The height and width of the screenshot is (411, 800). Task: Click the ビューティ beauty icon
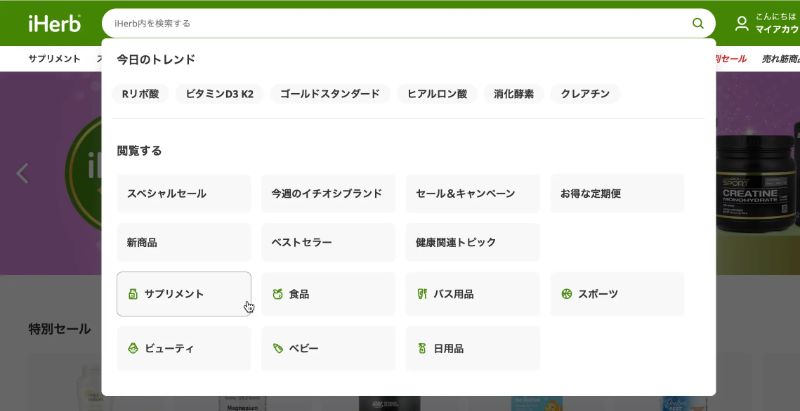click(x=133, y=348)
